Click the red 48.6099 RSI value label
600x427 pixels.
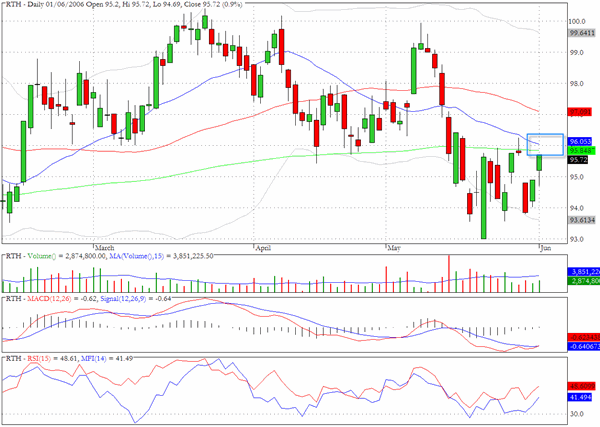pyautogui.click(x=582, y=386)
